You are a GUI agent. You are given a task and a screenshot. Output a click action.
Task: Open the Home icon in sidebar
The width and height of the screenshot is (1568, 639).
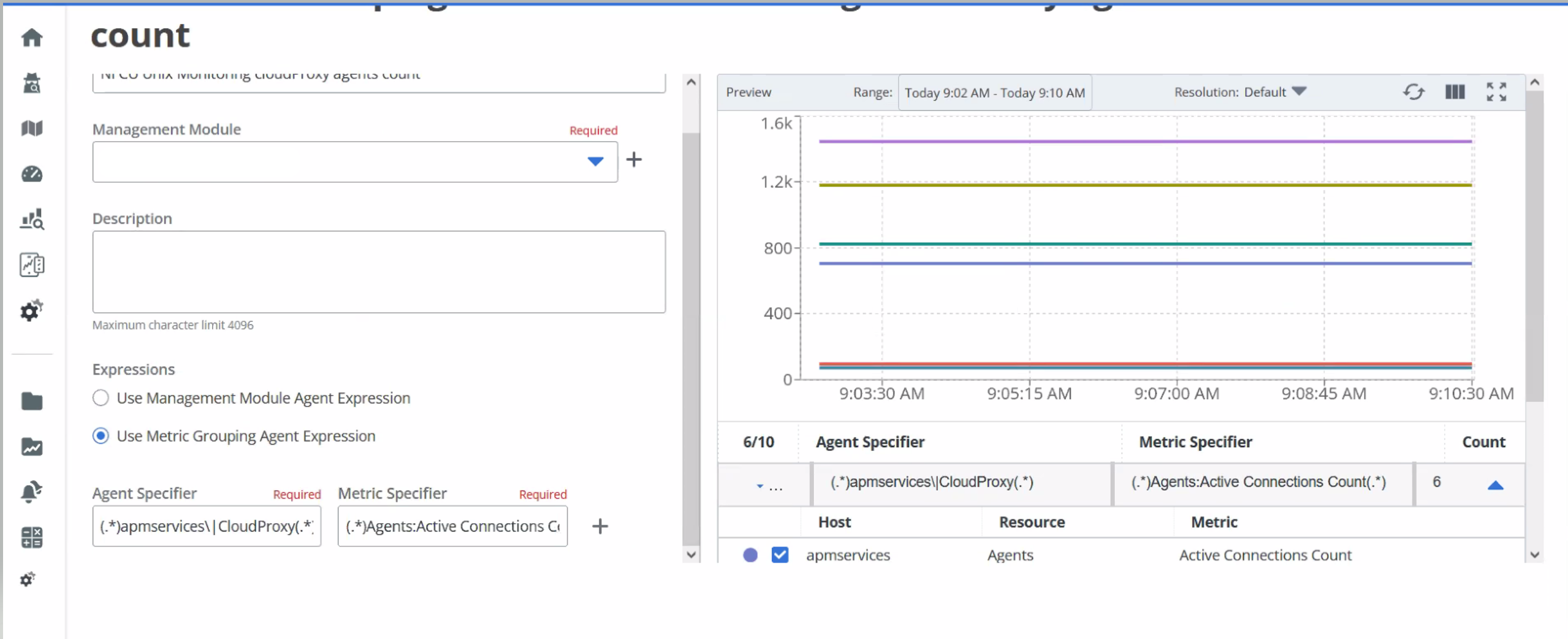[x=32, y=38]
